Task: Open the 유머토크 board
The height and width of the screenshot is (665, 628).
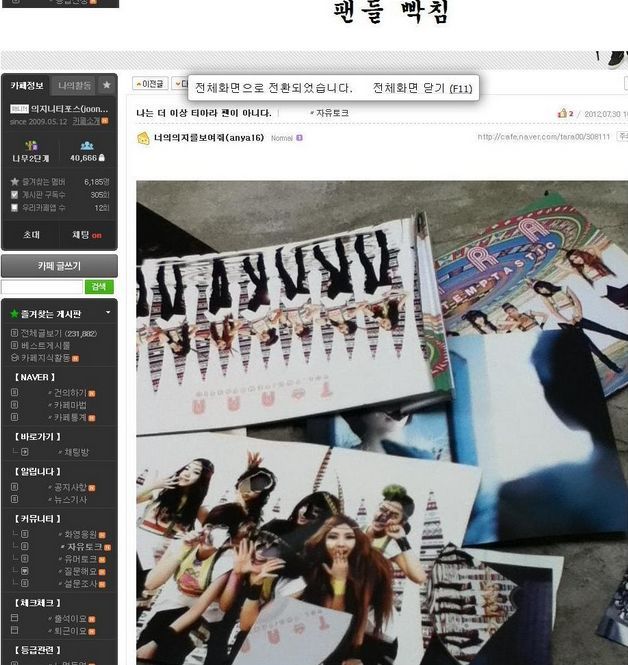Action: point(80,559)
